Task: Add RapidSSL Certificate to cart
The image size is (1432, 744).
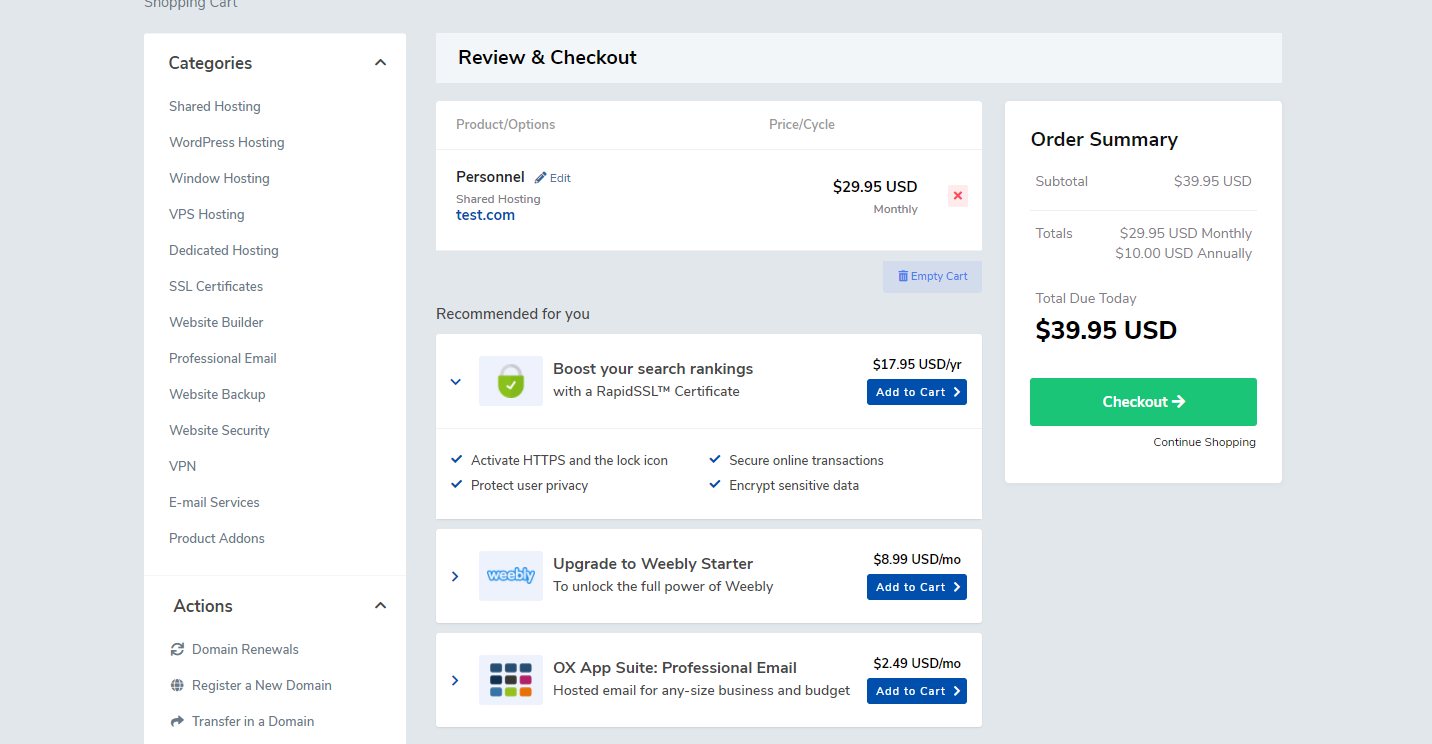Action: [916, 392]
